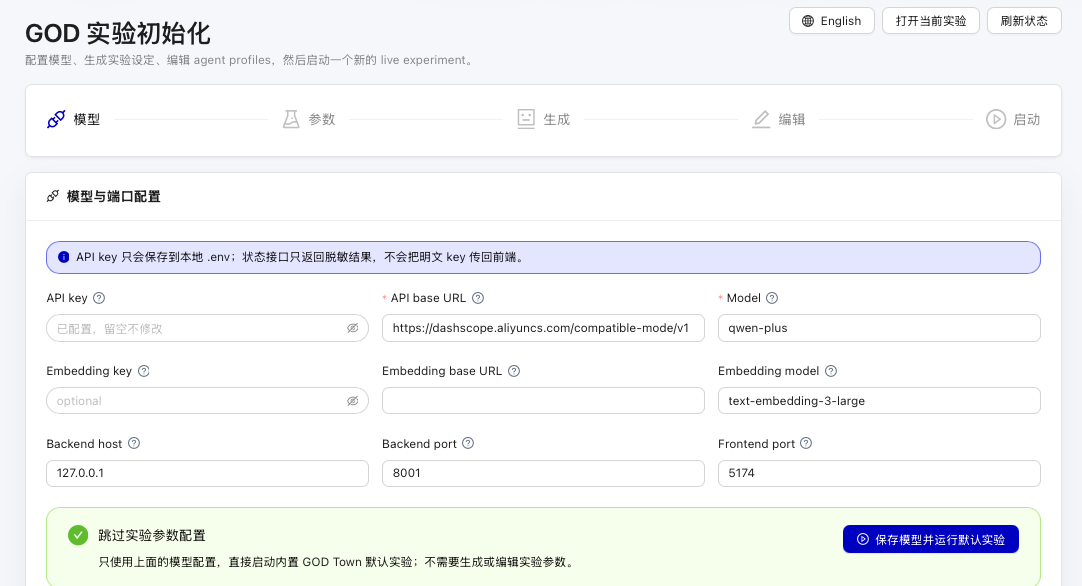Focus Frontend port field 5174

879,473
